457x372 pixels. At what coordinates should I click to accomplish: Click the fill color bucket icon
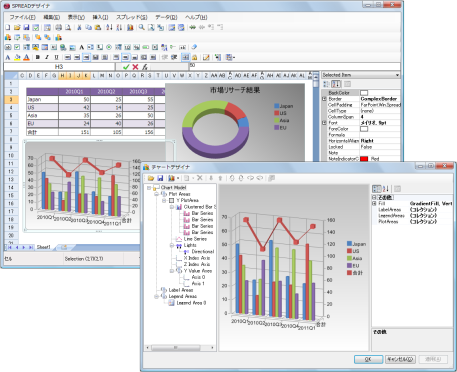[17, 57]
